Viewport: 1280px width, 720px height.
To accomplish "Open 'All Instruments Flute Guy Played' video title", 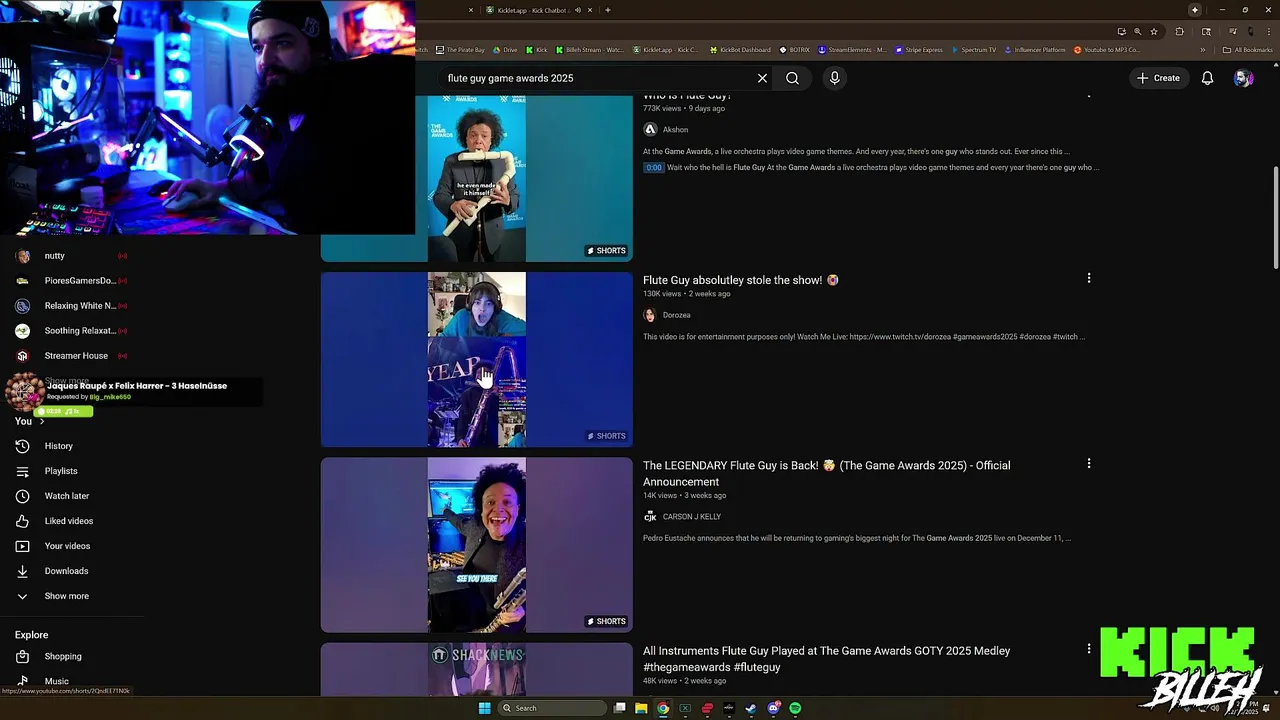I will coord(827,658).
